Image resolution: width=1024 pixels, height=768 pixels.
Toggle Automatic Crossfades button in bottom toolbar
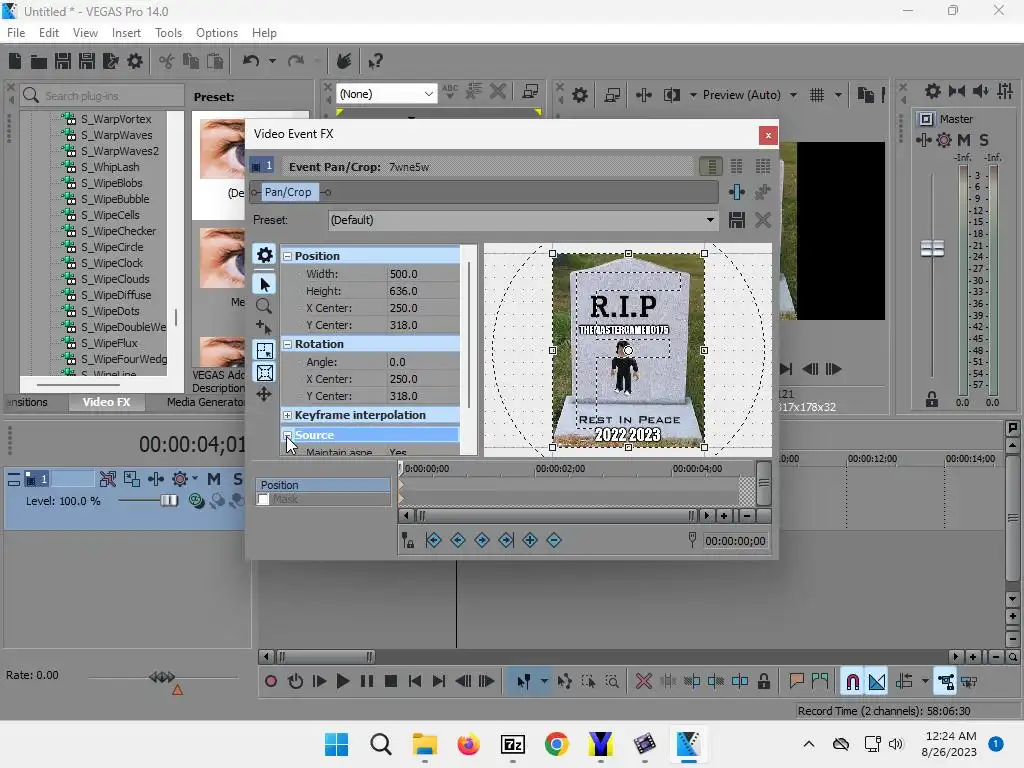pos(877,682)
